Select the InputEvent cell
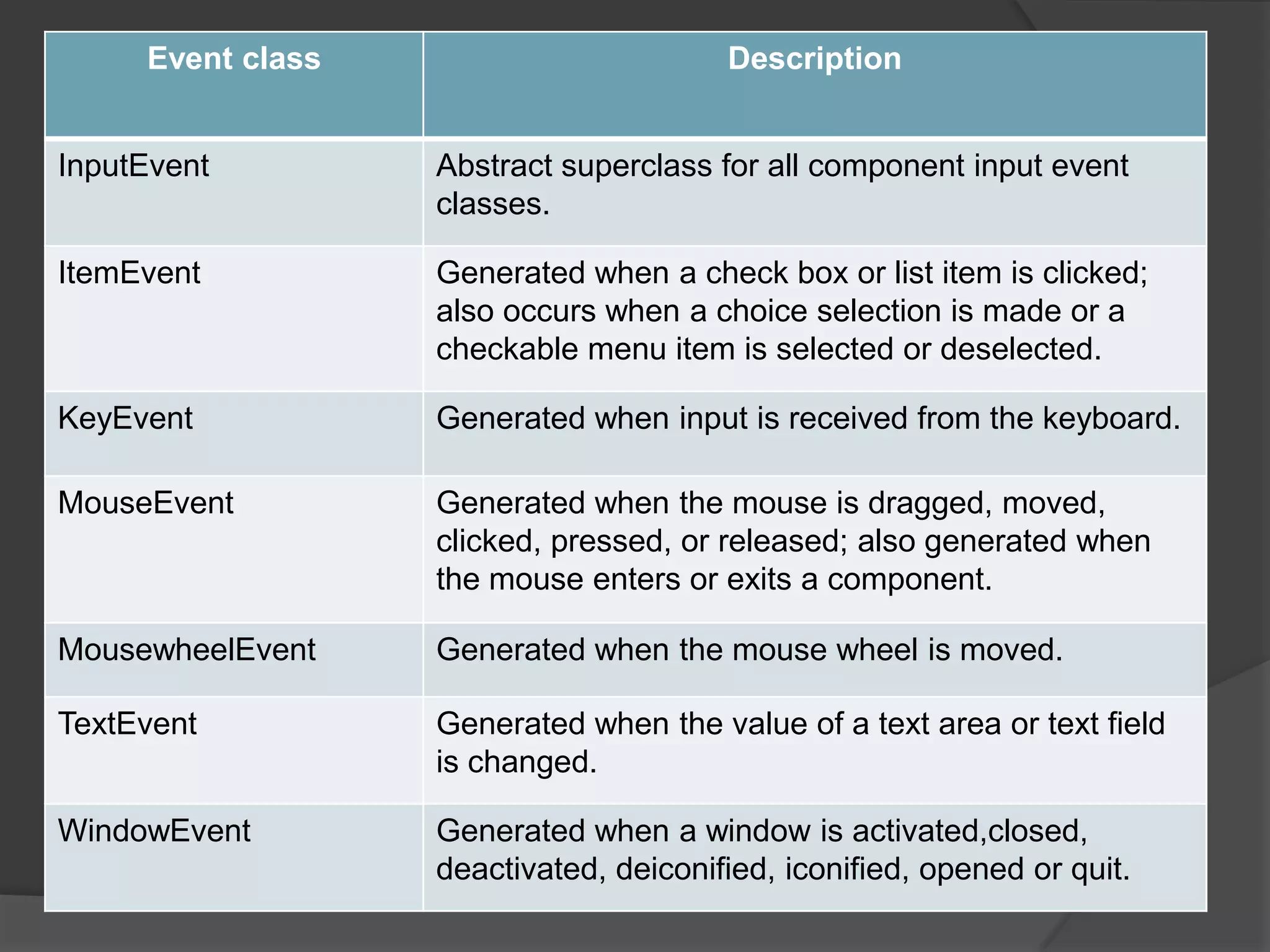1270x952 pixels. pyautogui.click(x=134, y=166)
